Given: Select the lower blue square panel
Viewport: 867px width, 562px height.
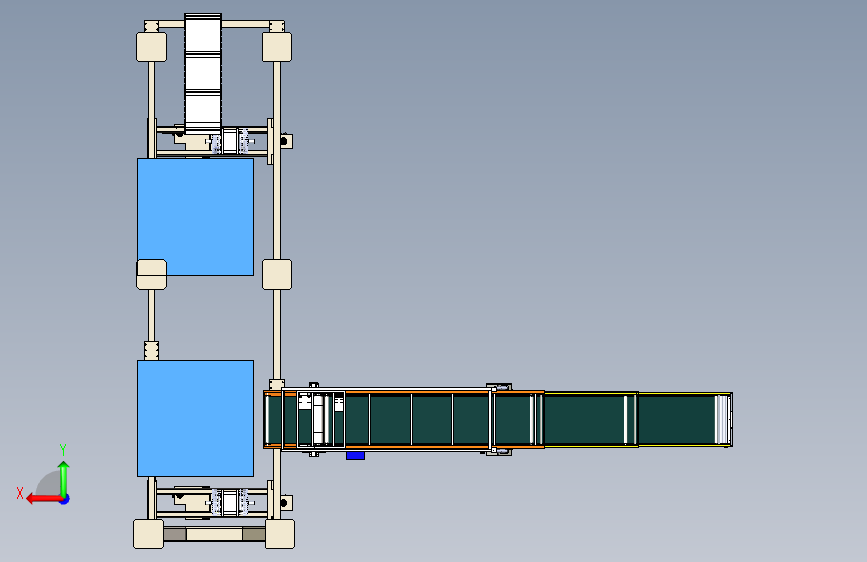Looking at the screenshot, I should [x=195, y=418].
